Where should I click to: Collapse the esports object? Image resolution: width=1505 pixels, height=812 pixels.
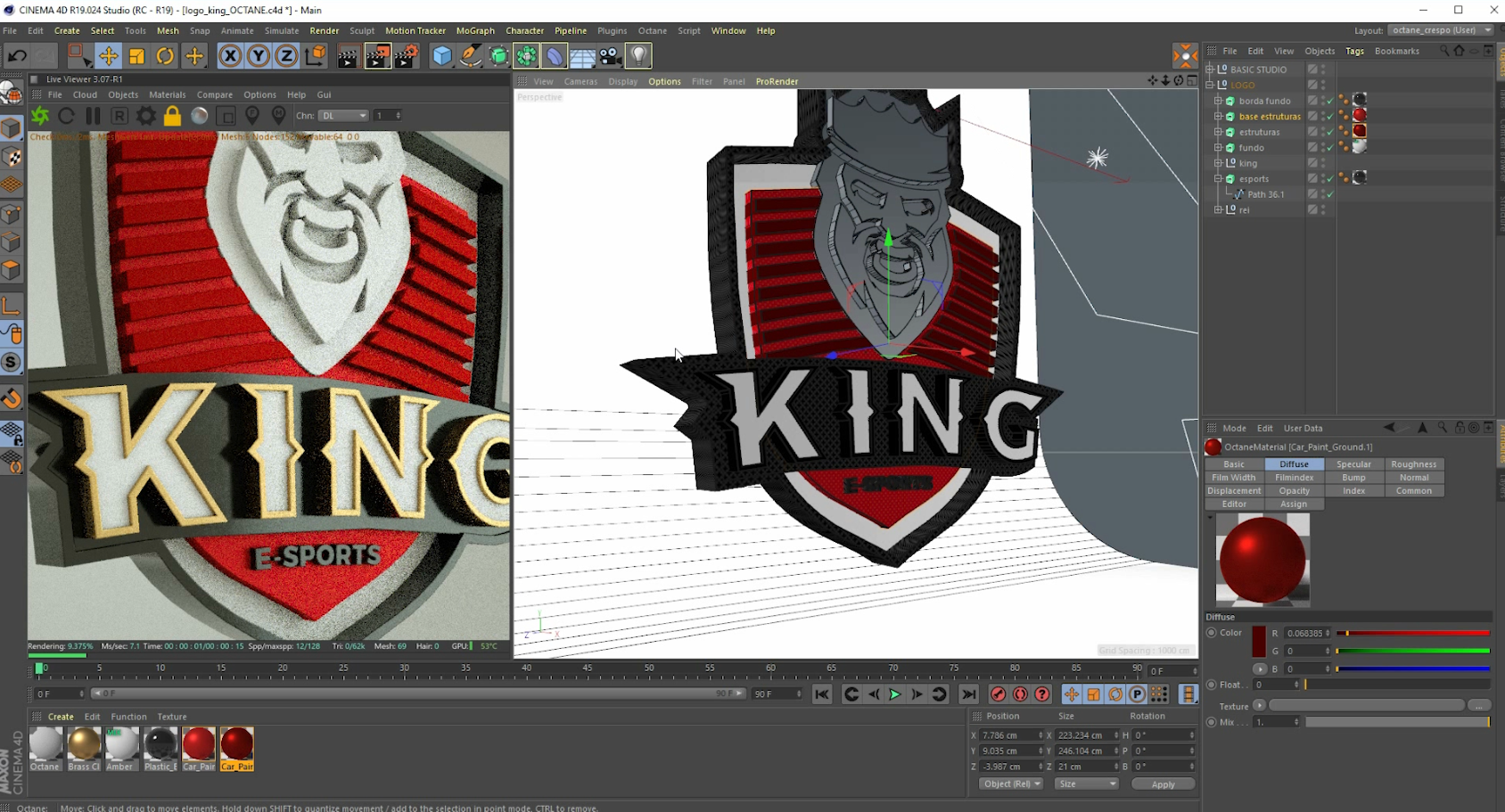point(1218,179)
